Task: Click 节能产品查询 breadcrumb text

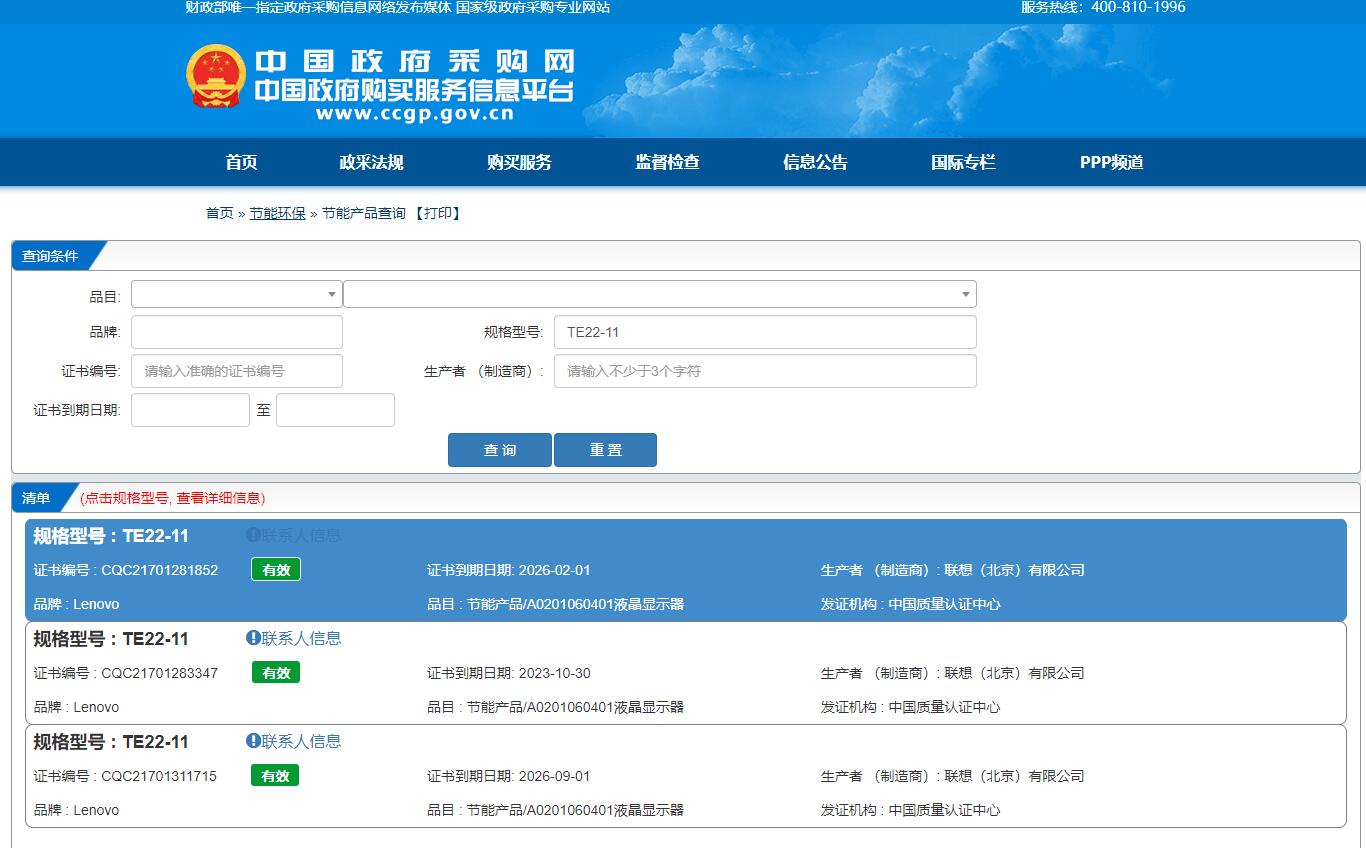Action: pos(364,213)
